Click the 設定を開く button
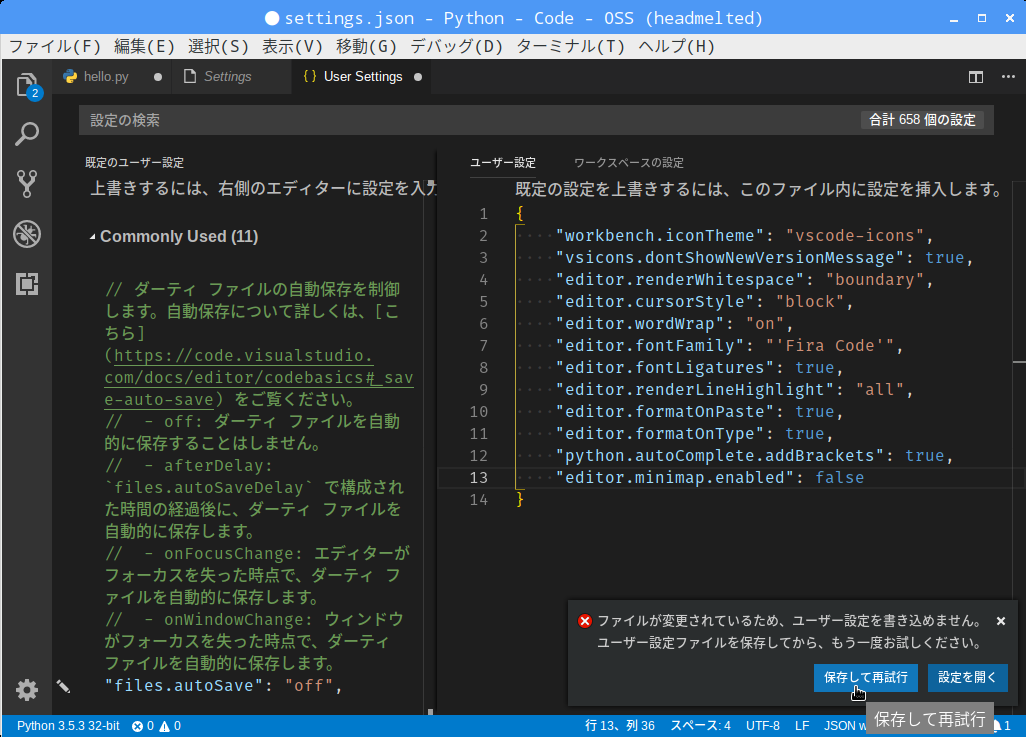This screenshot has height=737, width=1026. [x=967, y=677]
